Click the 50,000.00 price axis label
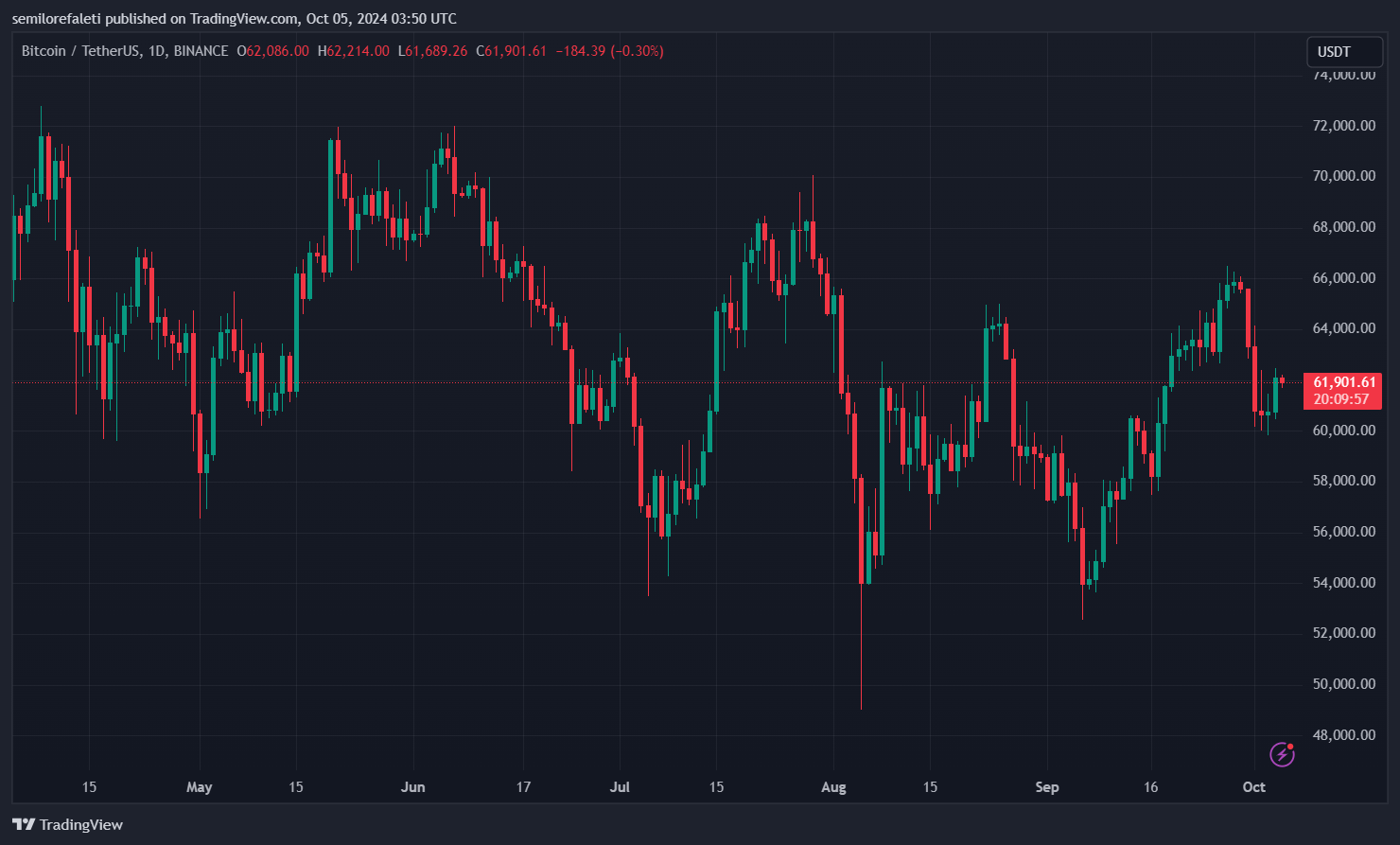 [x=1342, y=684]
